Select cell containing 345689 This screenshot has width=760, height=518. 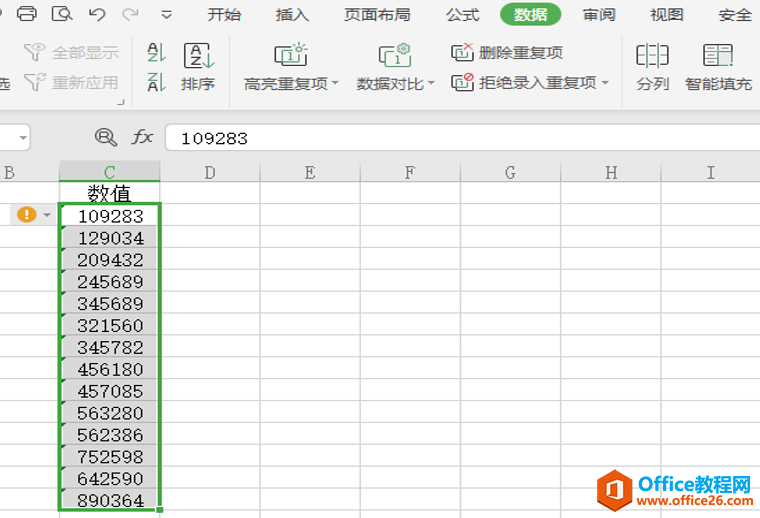pos(110,303)
